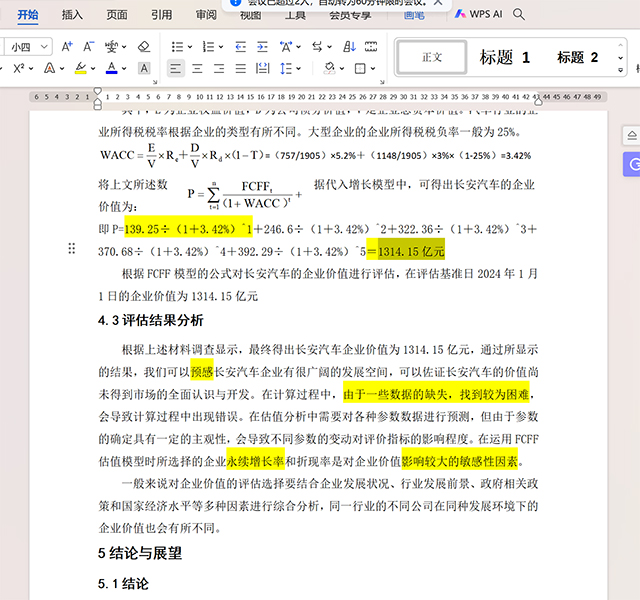Toggle character shading A
640x600 pixels.
pos(144,68)
